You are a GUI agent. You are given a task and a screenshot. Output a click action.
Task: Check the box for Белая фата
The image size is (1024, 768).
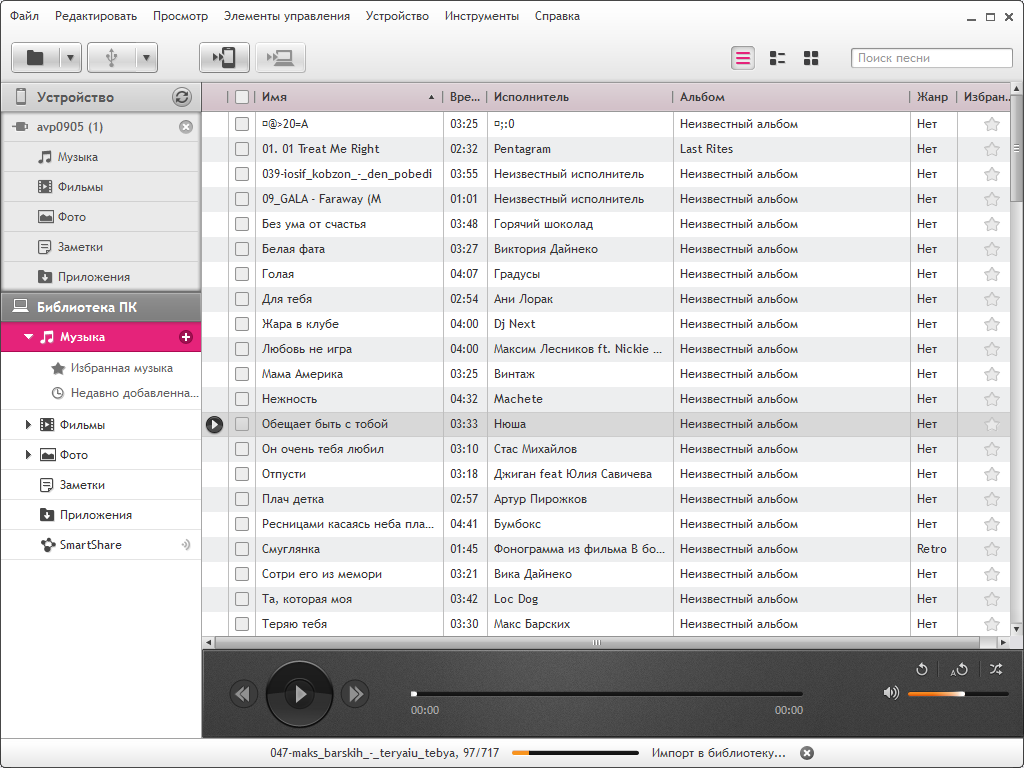click(242, 249)
